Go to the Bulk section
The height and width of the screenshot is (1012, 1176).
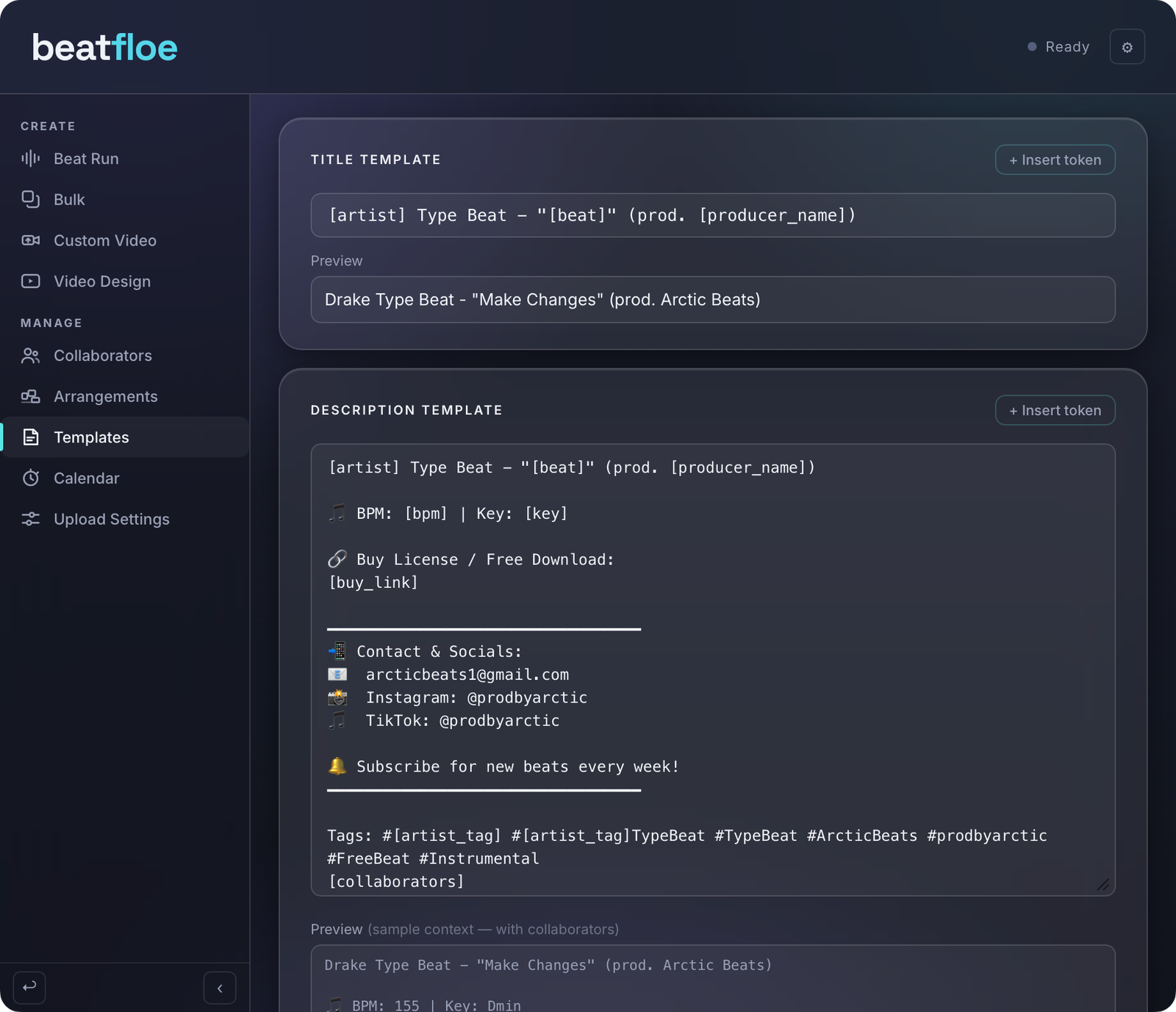coord(125,200)
